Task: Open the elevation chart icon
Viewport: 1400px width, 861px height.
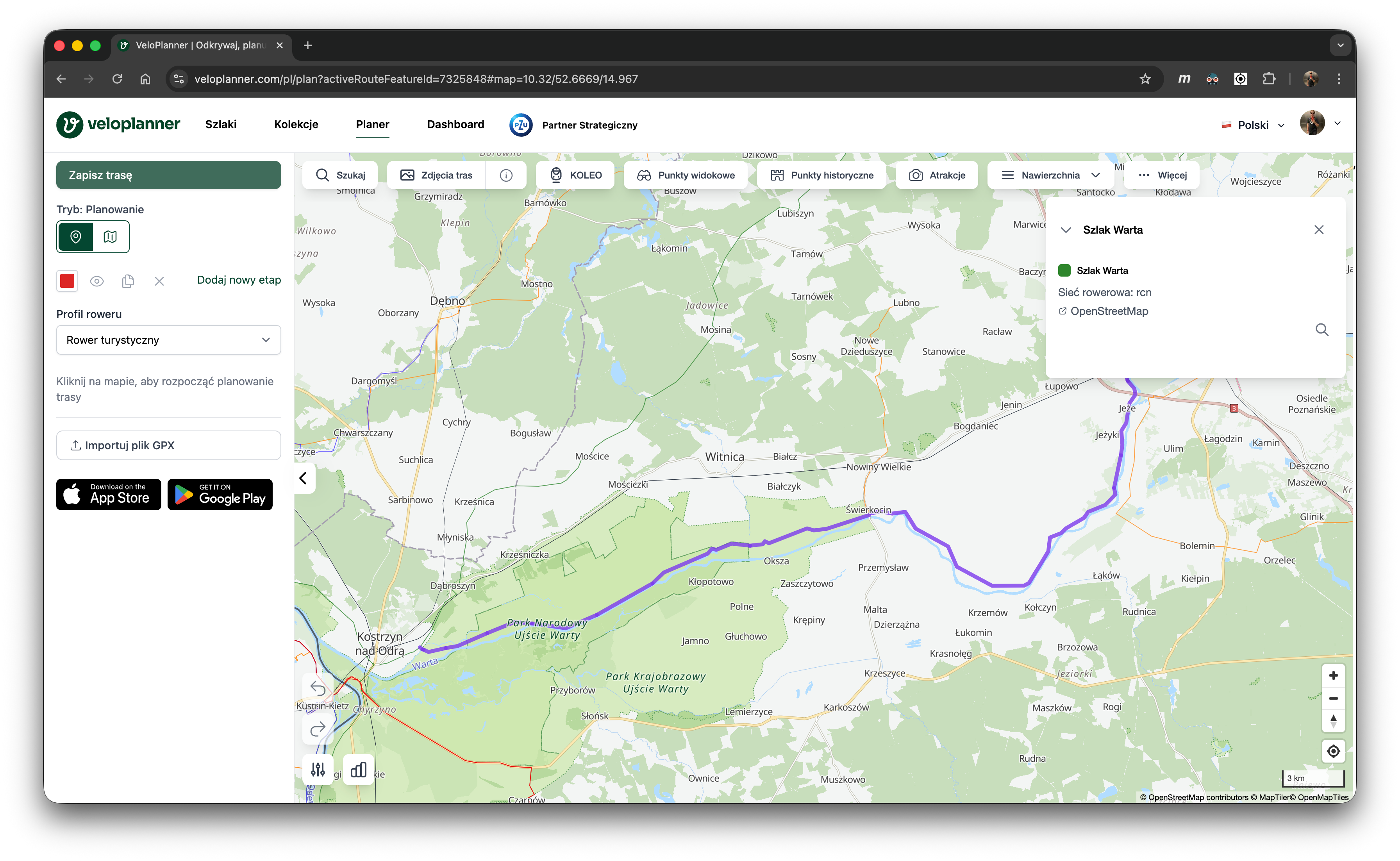Action: coord(359,770)
